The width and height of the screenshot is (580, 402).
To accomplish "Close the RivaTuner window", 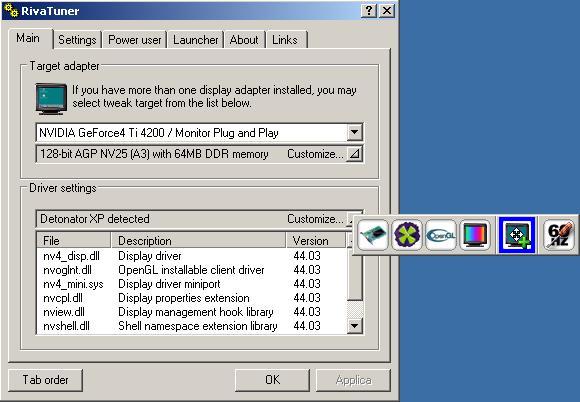I will (x=387, y=10).
